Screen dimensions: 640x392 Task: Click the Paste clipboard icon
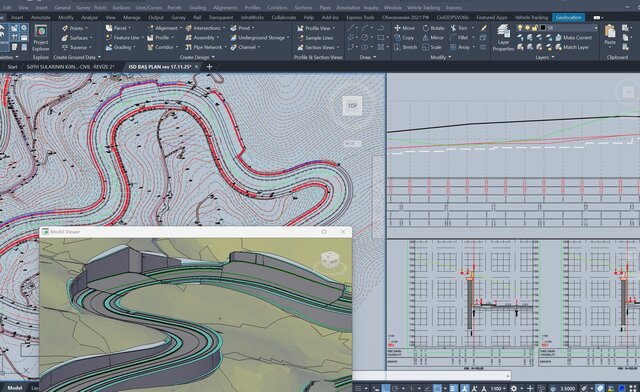[x=610, y=32]
